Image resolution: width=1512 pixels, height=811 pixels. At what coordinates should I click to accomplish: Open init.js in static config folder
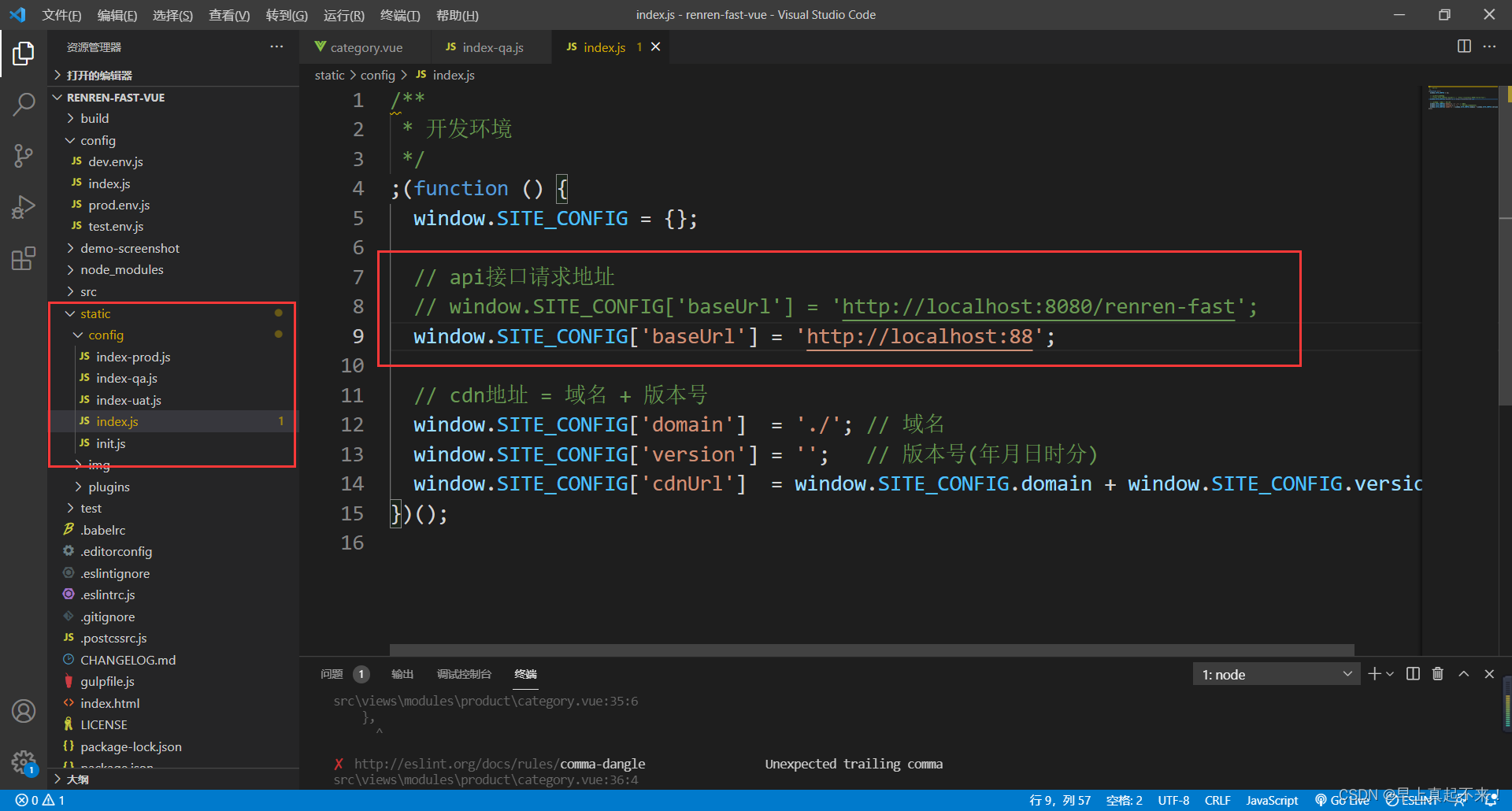pos(110,443)
